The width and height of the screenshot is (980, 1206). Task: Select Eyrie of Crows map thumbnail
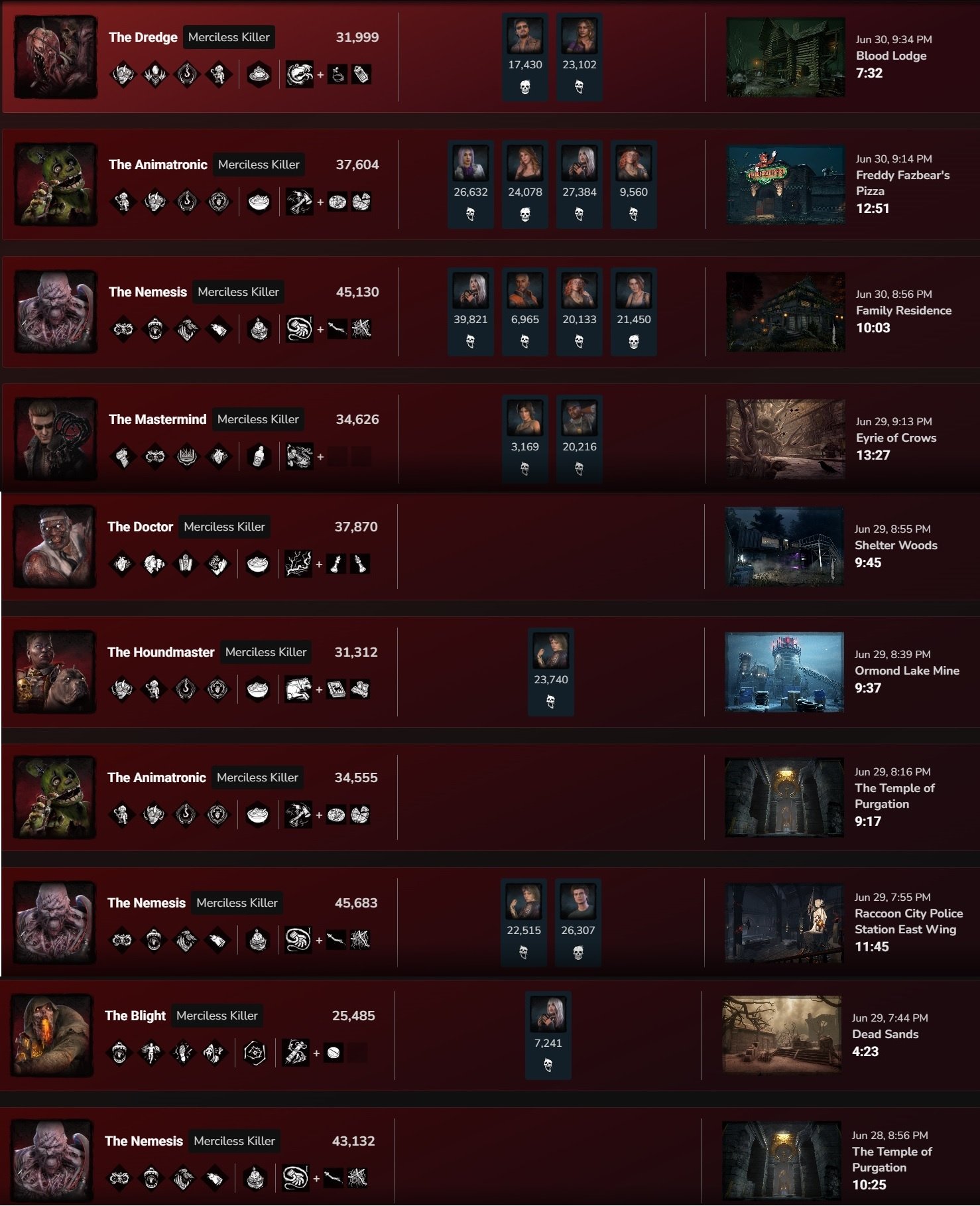click(x=786, y=439)
